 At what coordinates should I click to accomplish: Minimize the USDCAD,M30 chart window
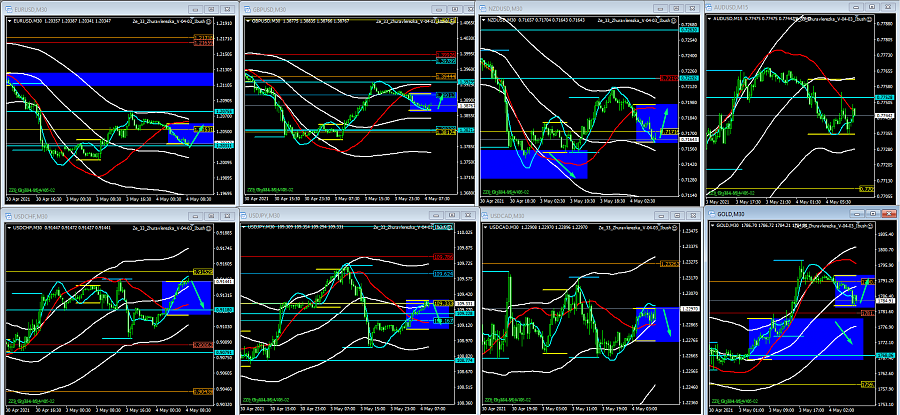point(660,215)
